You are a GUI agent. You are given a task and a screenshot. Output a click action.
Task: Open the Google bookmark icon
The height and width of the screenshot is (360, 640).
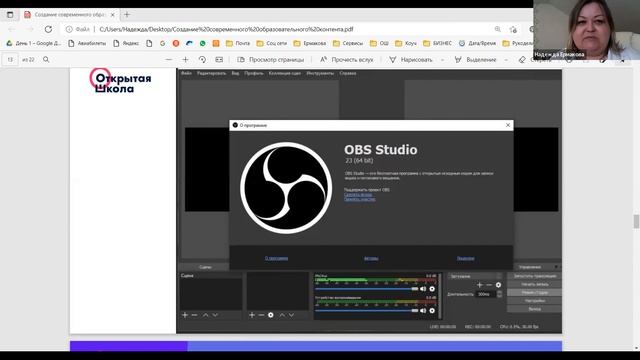click(162, 43)
